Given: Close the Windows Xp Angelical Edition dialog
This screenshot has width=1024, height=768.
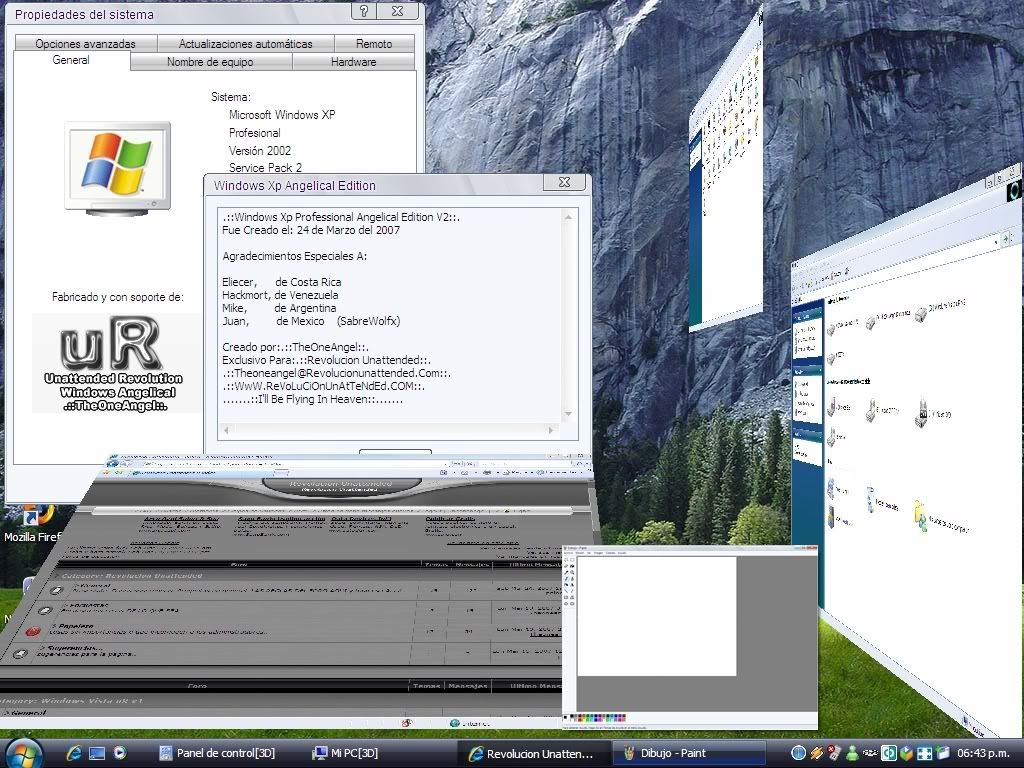Looking at the screenshot, I should pos(564,183).
